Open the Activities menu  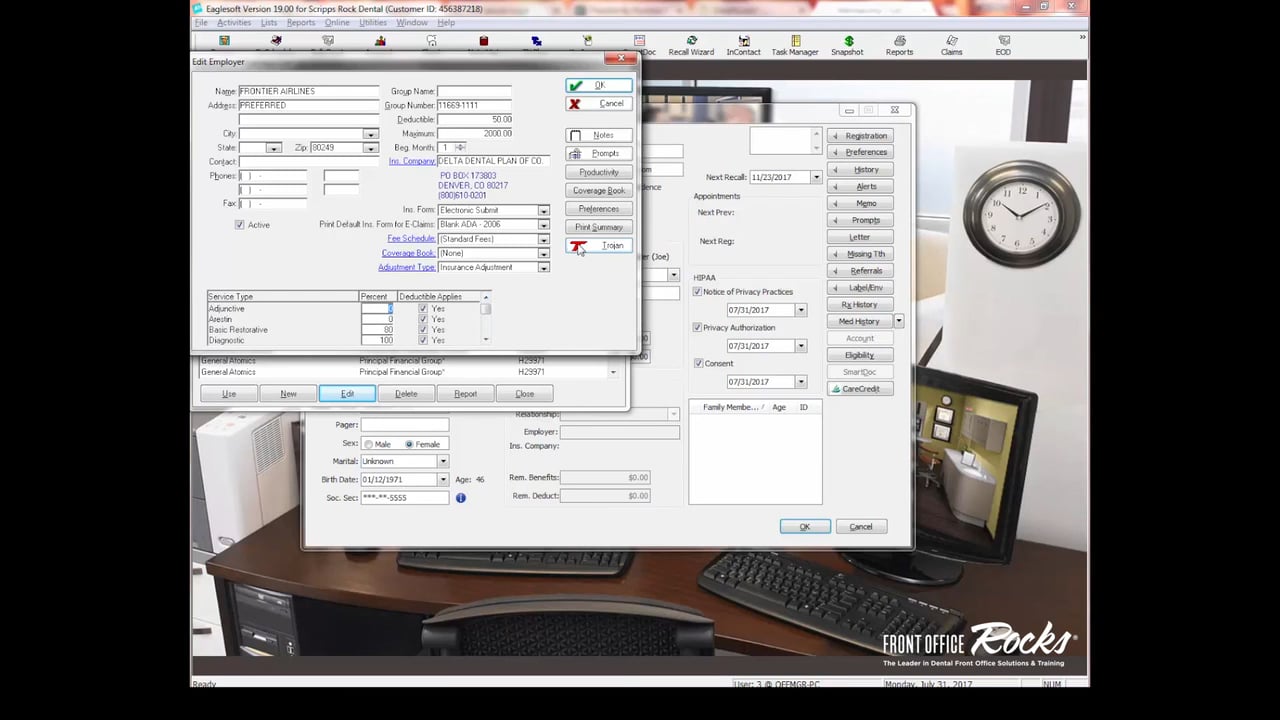pos(234,23)
